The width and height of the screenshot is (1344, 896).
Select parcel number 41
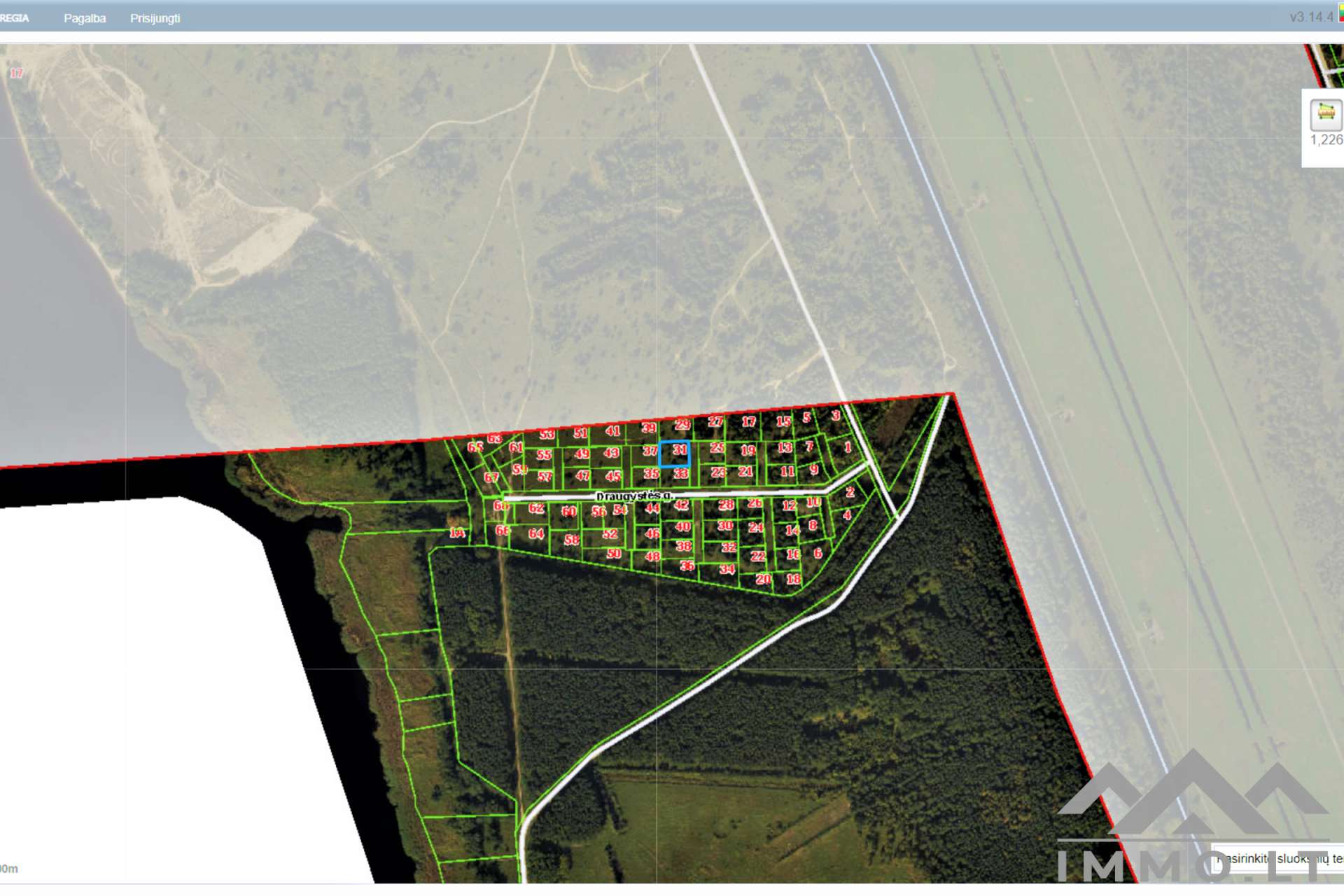coord(612,431)
